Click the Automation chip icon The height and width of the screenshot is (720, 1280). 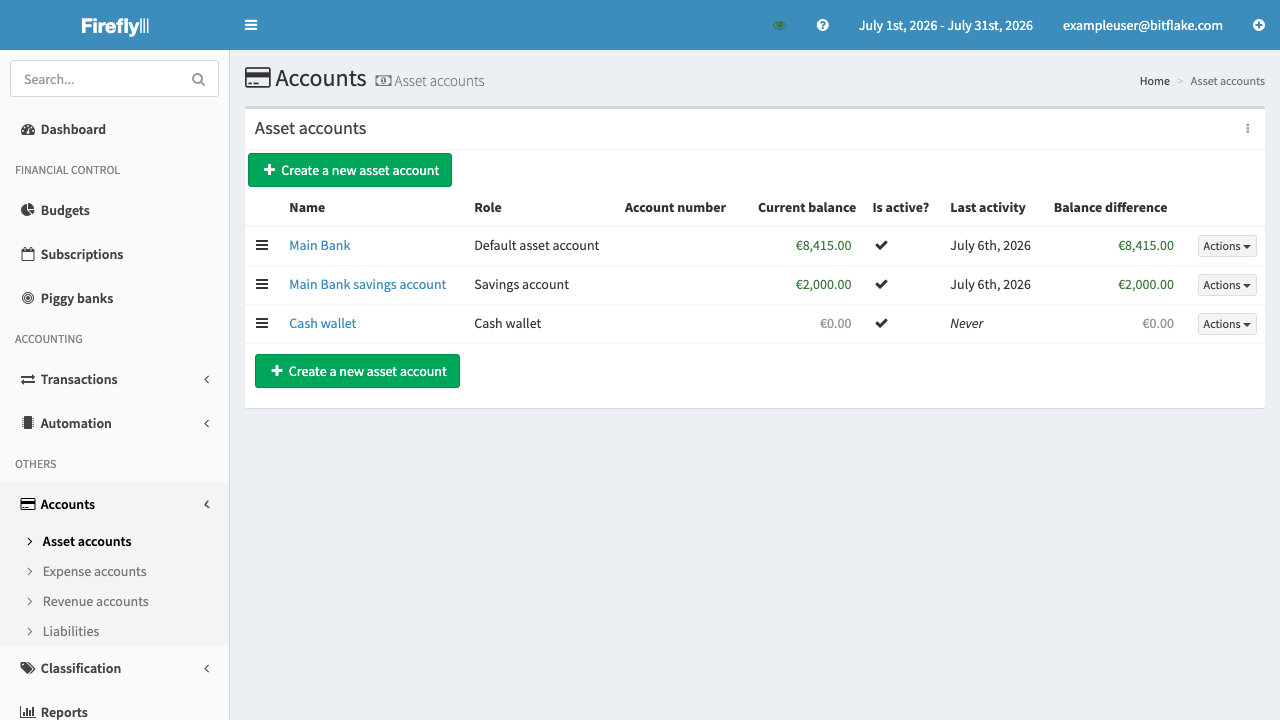pyautogui.click(x=28, y=423)
